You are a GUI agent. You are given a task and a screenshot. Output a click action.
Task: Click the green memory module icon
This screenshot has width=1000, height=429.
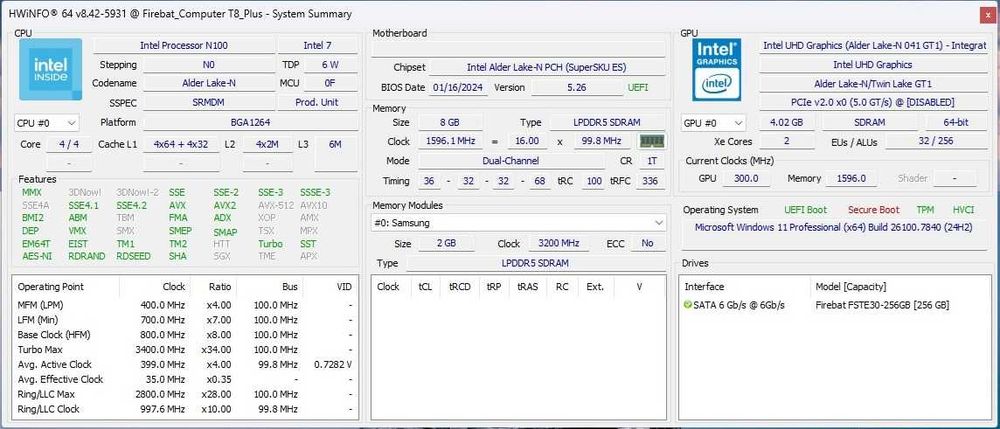coord(652,141)
